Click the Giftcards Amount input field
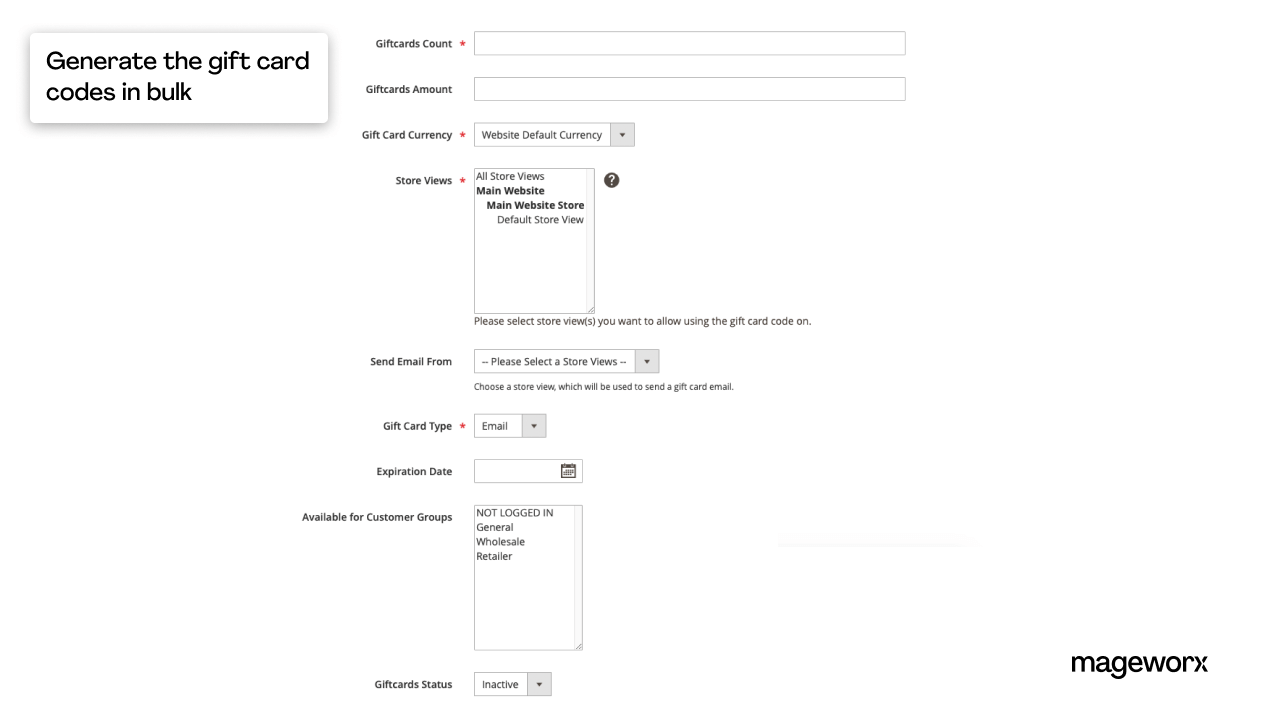Image resolution: width=1288 pixels, height=728 pixels. [689, 89]
